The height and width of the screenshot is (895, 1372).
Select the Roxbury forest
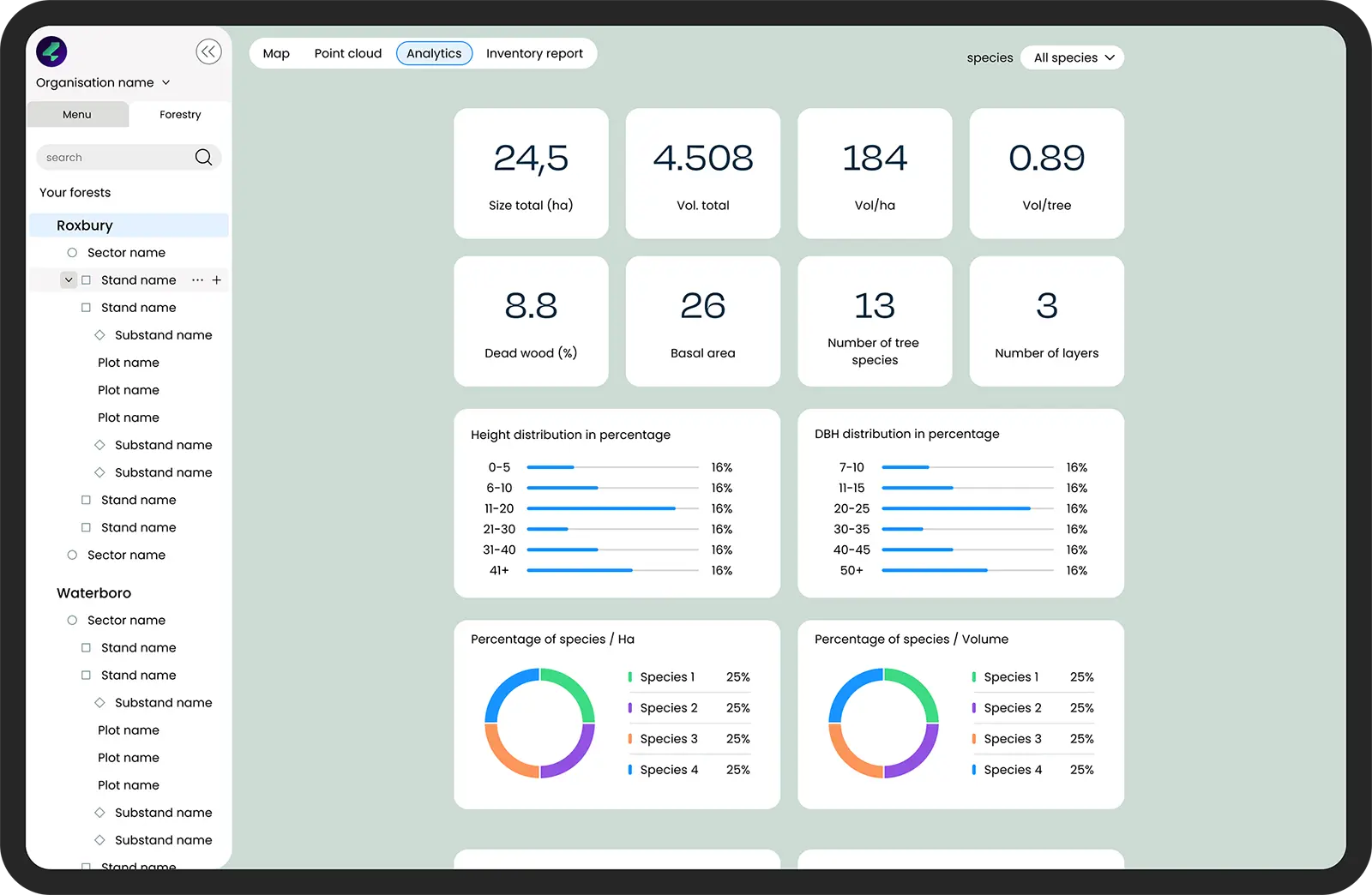[x=85, y=225]
